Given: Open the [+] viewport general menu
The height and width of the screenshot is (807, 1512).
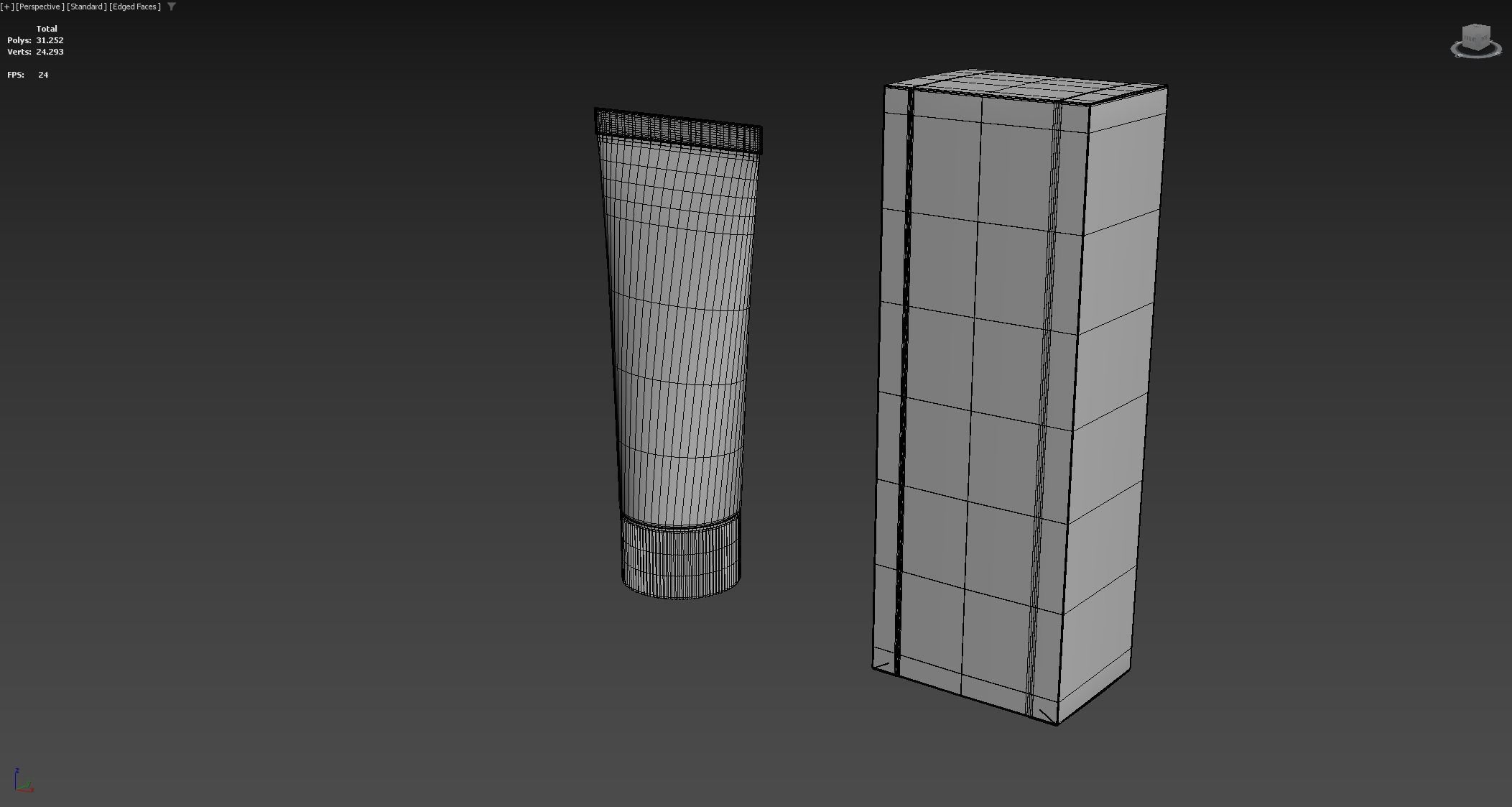Looking at the screenshot, I should pyautogui.click(x=7, y=6).
